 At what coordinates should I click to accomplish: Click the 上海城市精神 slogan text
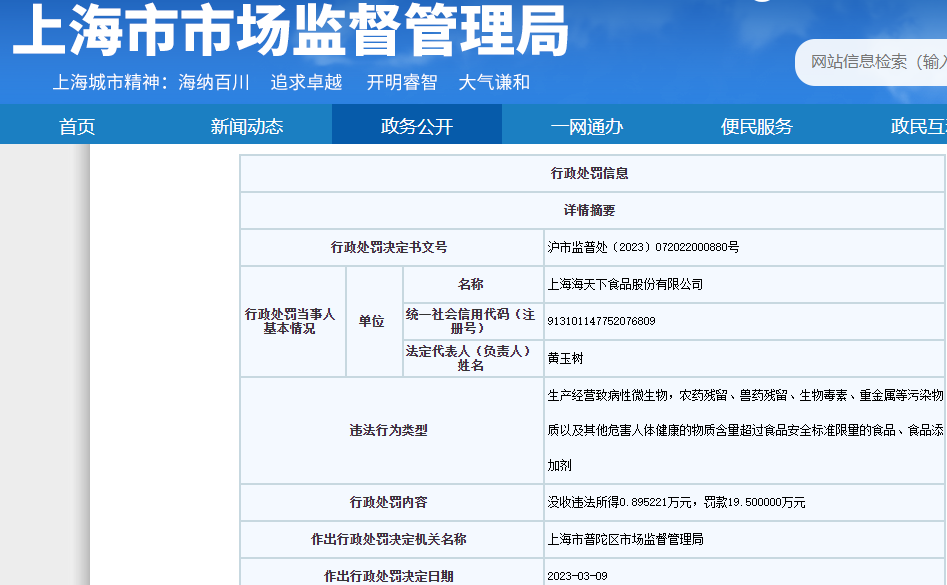point(291,82)
